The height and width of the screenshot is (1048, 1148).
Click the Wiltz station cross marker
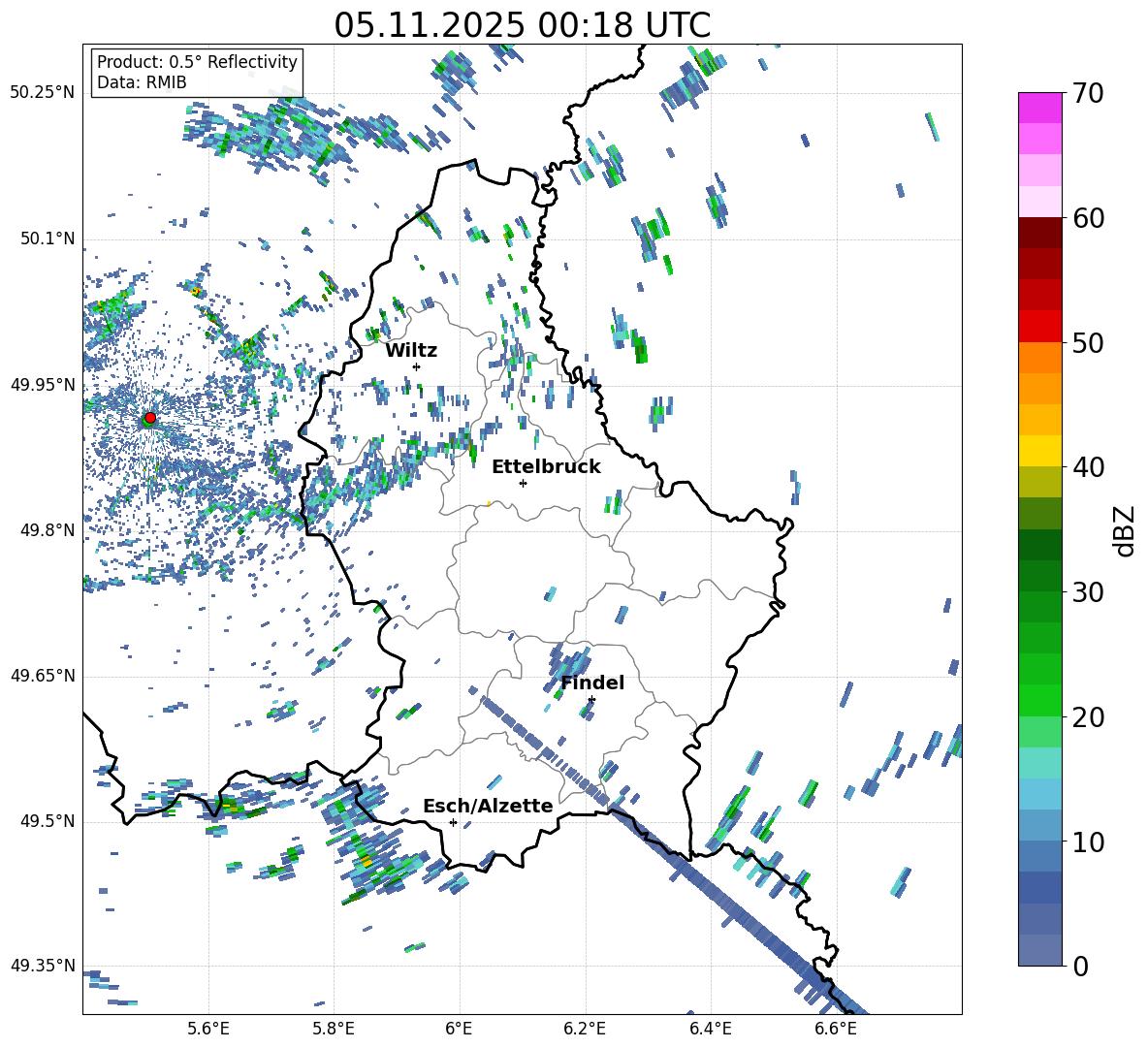pos(417,366)
